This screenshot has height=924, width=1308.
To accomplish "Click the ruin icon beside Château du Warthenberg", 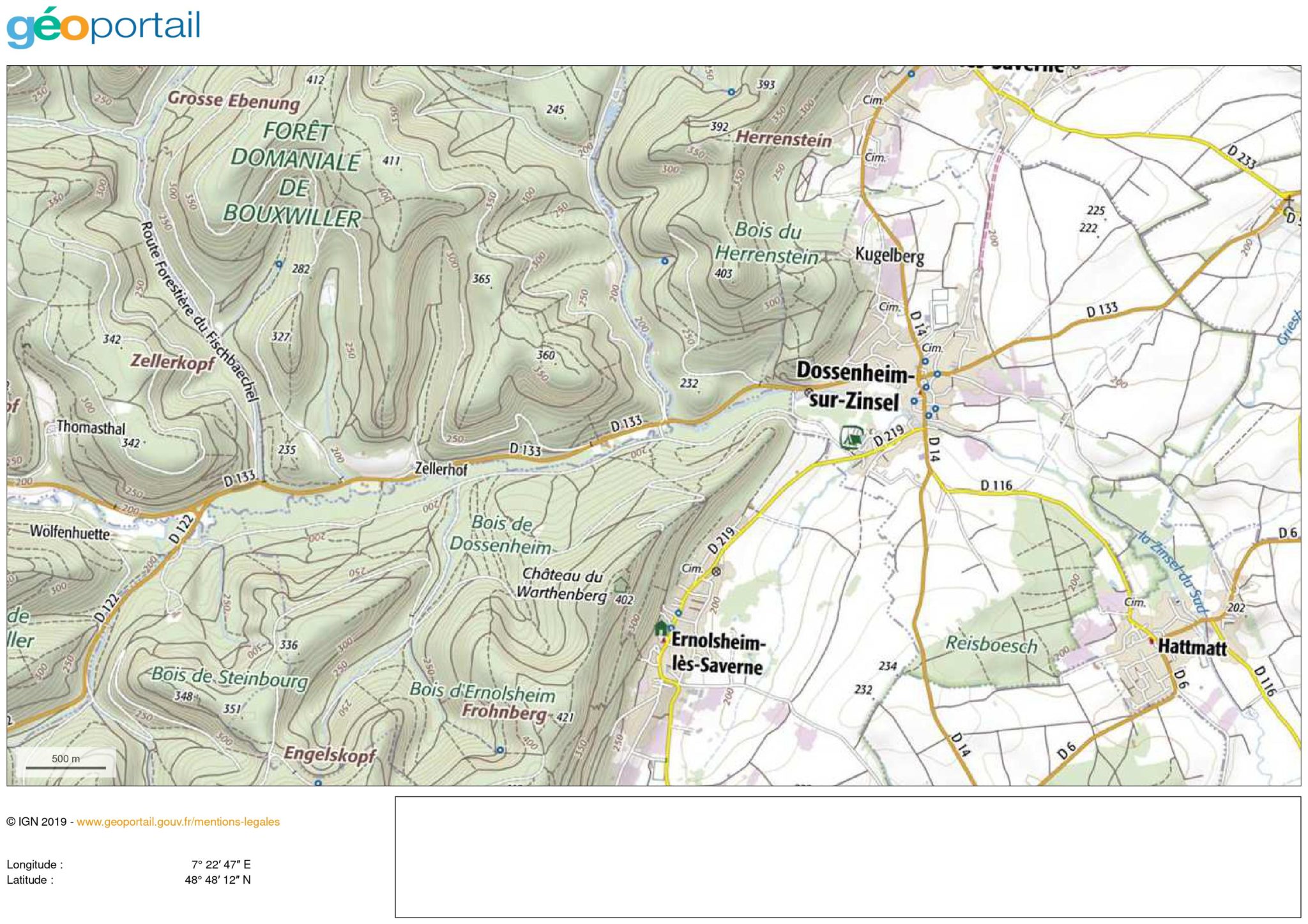I will [620, 584].
